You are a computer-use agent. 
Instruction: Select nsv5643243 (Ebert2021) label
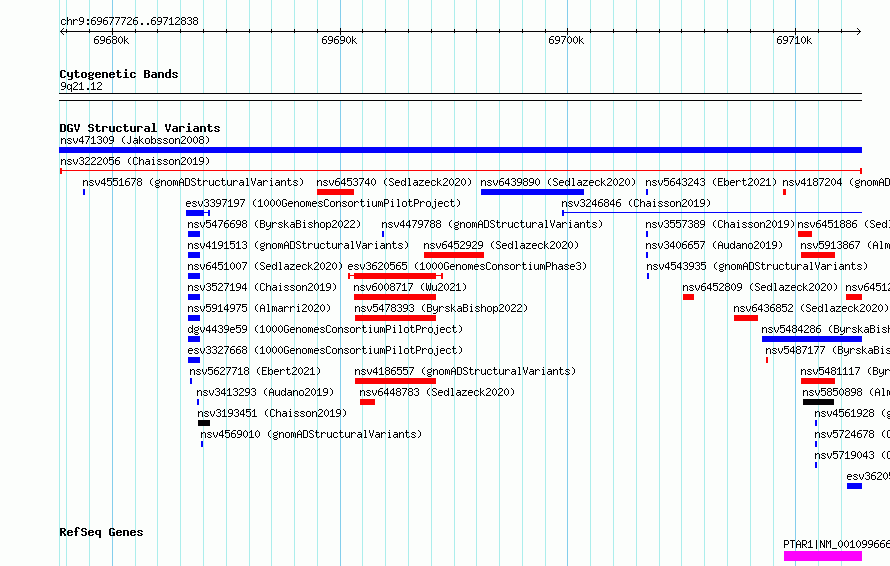pyautogui.click(x=711, y=182)
